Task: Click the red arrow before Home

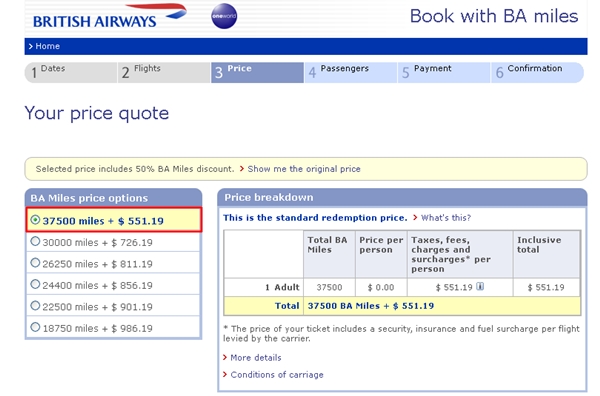Action: [31, 46]
